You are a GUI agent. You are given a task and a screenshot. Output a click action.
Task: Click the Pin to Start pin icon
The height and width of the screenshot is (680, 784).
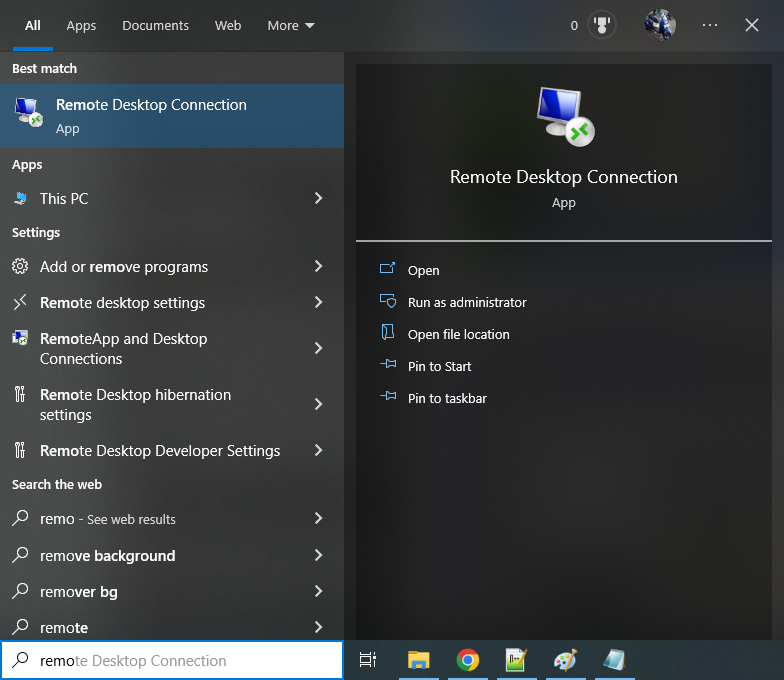pyautogui.click(x=388, y=364)
